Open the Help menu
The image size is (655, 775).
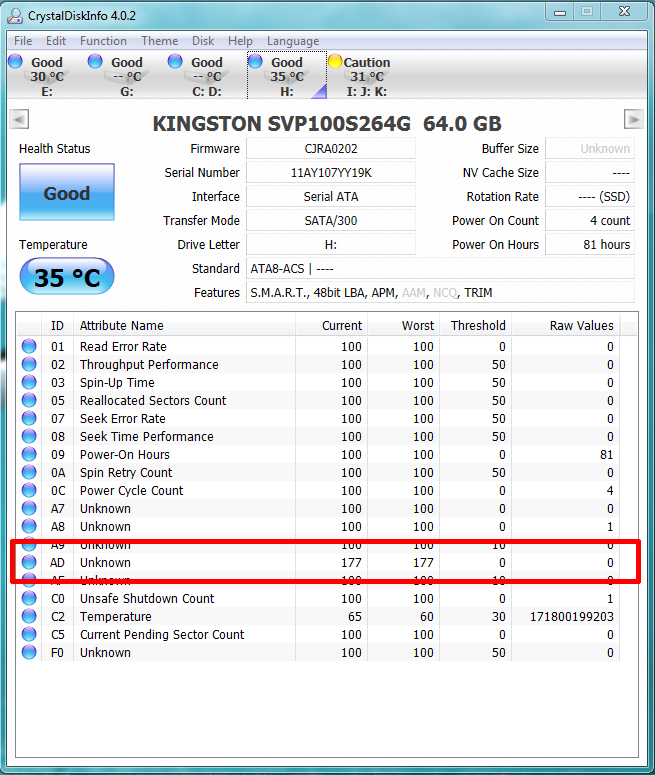point(240,41)
